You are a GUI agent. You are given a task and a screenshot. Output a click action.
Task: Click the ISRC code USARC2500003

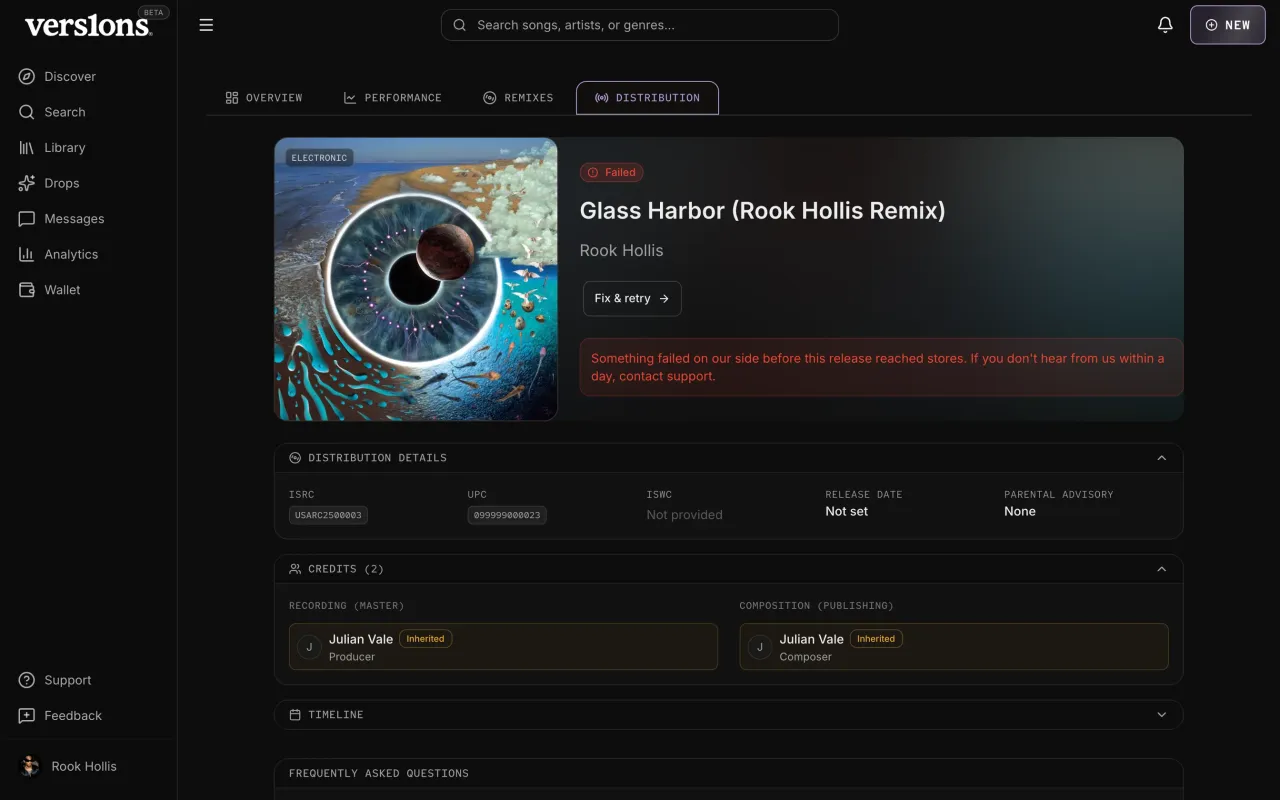328,515
